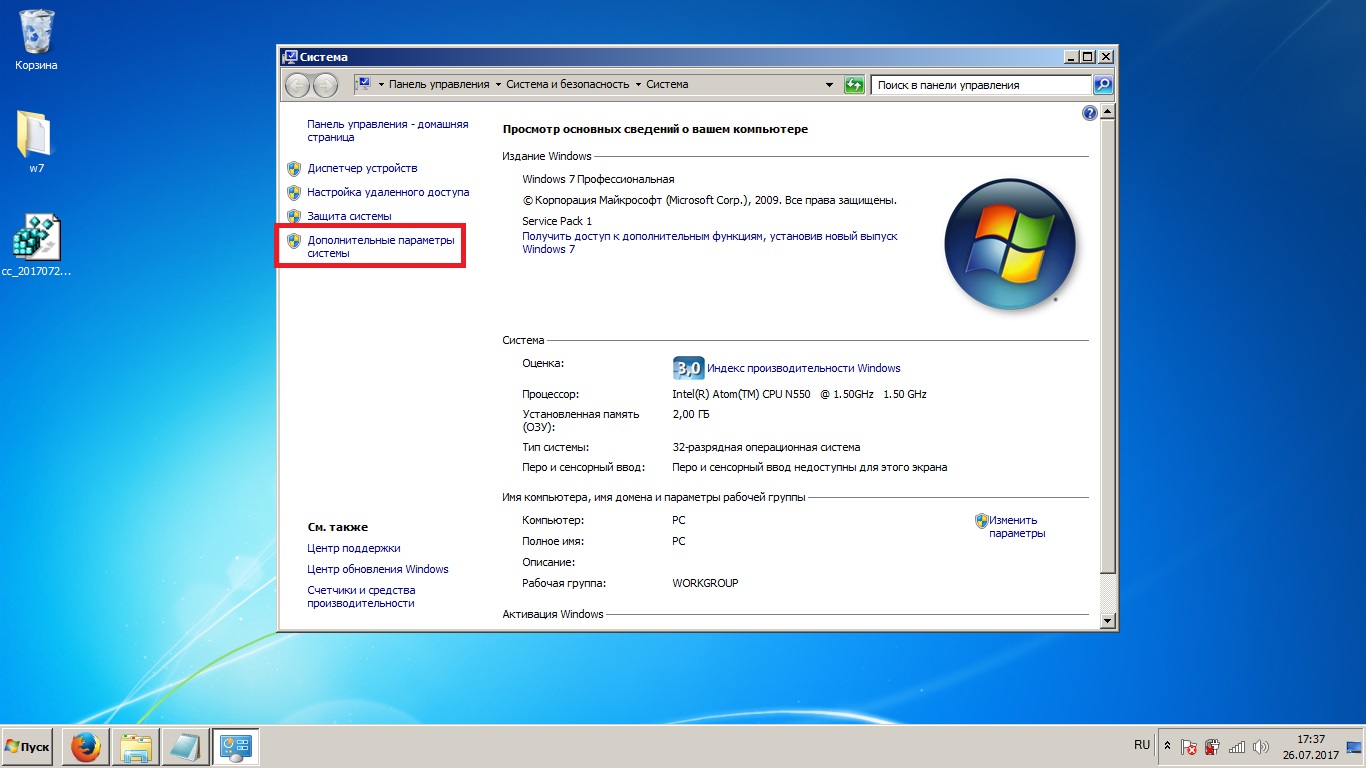The height and width of the screenshot is (768, 1366).
Task: Open address bar history dropdown arrow
Action: tap(829, 85)
